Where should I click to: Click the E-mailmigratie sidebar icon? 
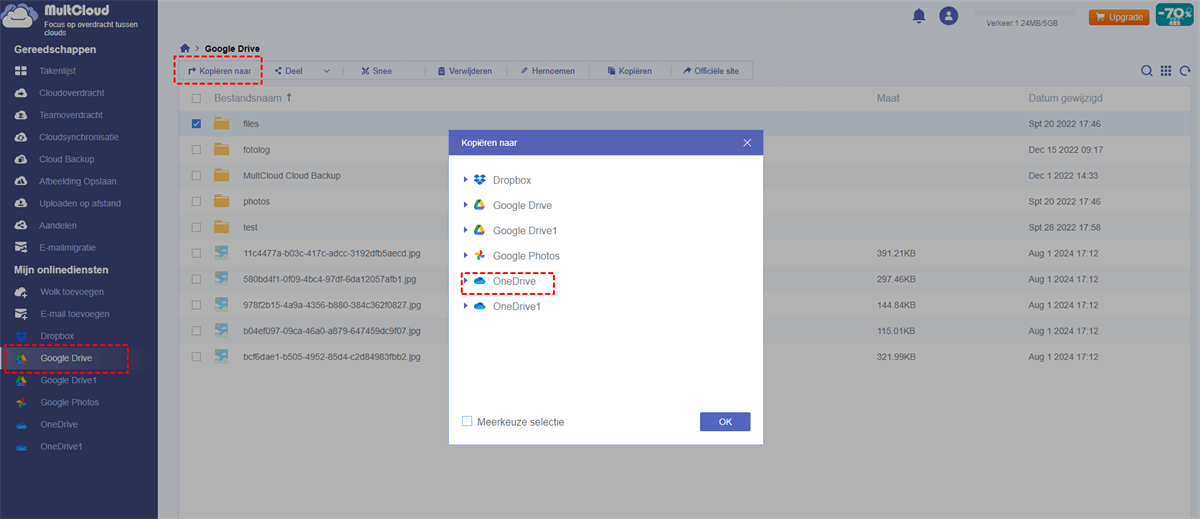pyautogui.click(x=21, y=247)
